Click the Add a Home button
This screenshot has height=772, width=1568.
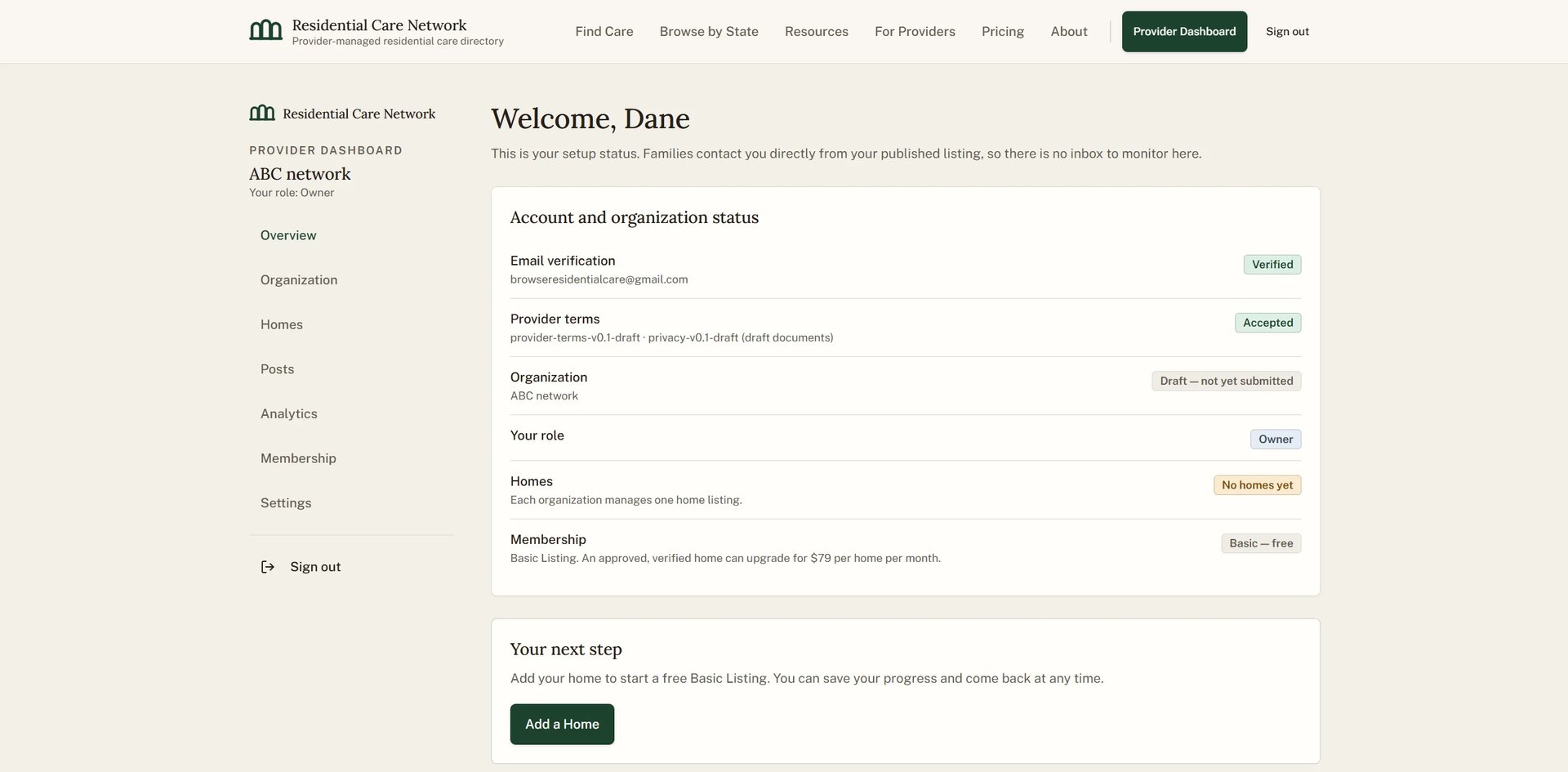point(562,724)
